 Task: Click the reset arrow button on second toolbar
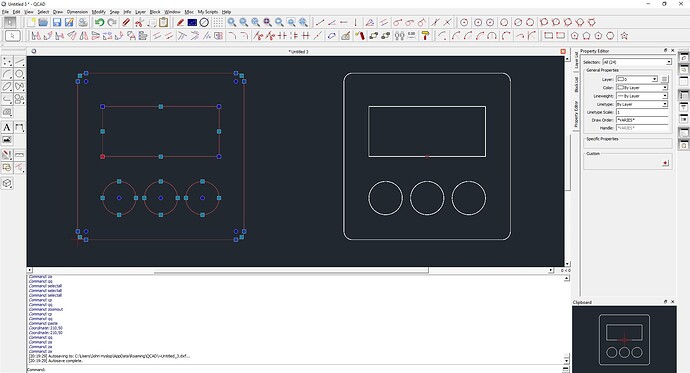point(13,36)
